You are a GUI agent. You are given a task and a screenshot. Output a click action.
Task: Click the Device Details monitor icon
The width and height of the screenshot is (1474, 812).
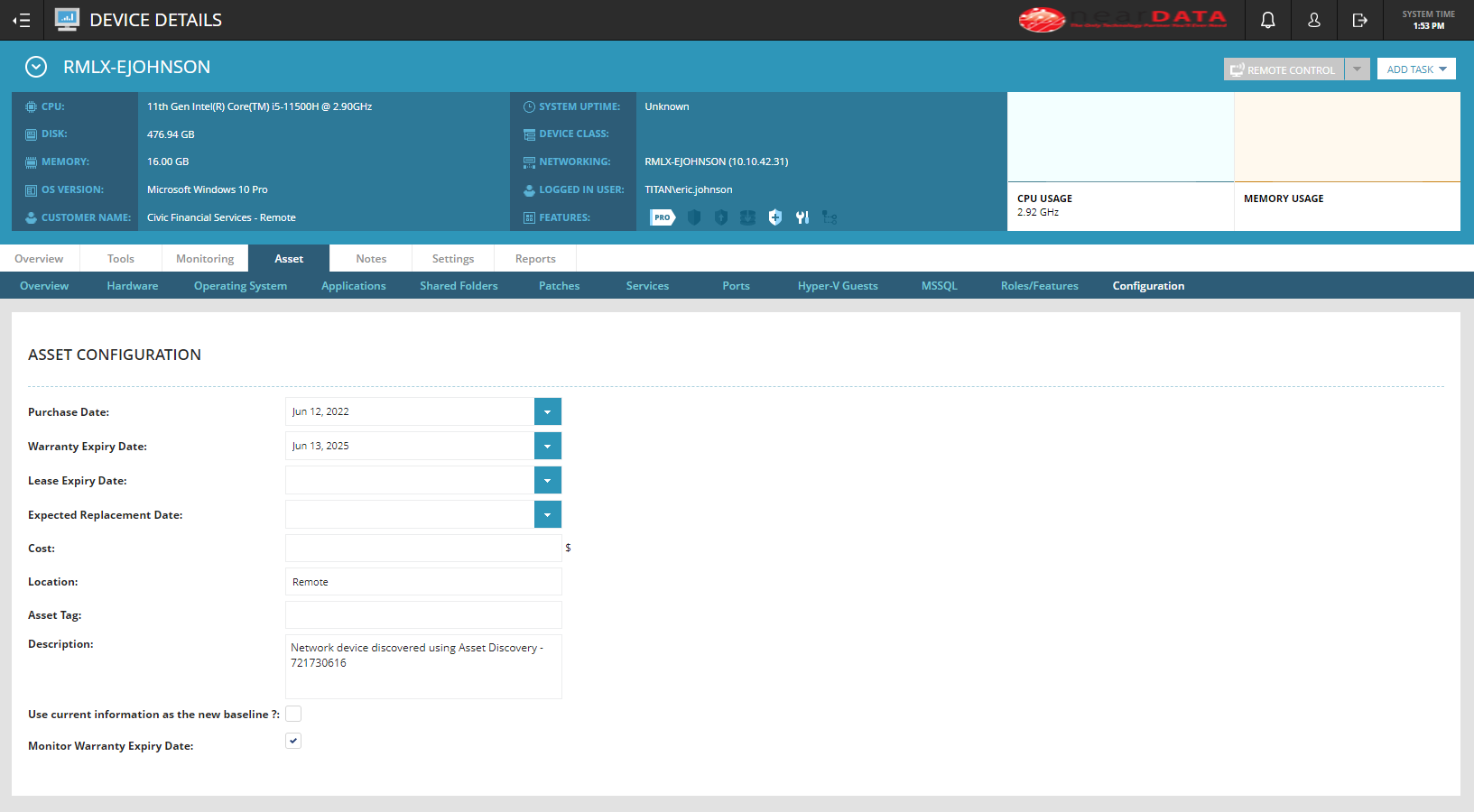coord(67,19)
